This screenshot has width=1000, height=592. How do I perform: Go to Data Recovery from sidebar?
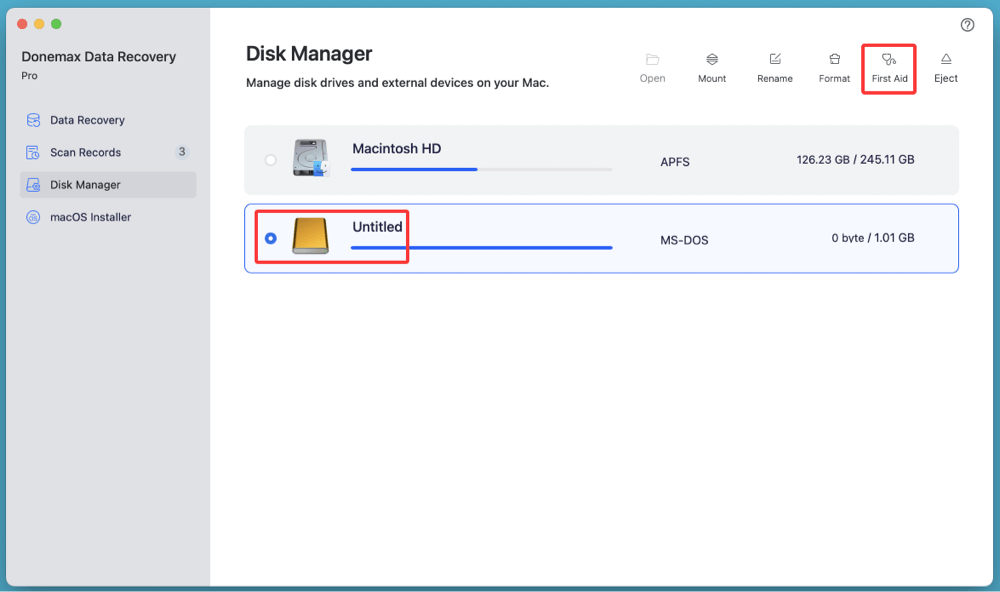(x=86, y=119)
